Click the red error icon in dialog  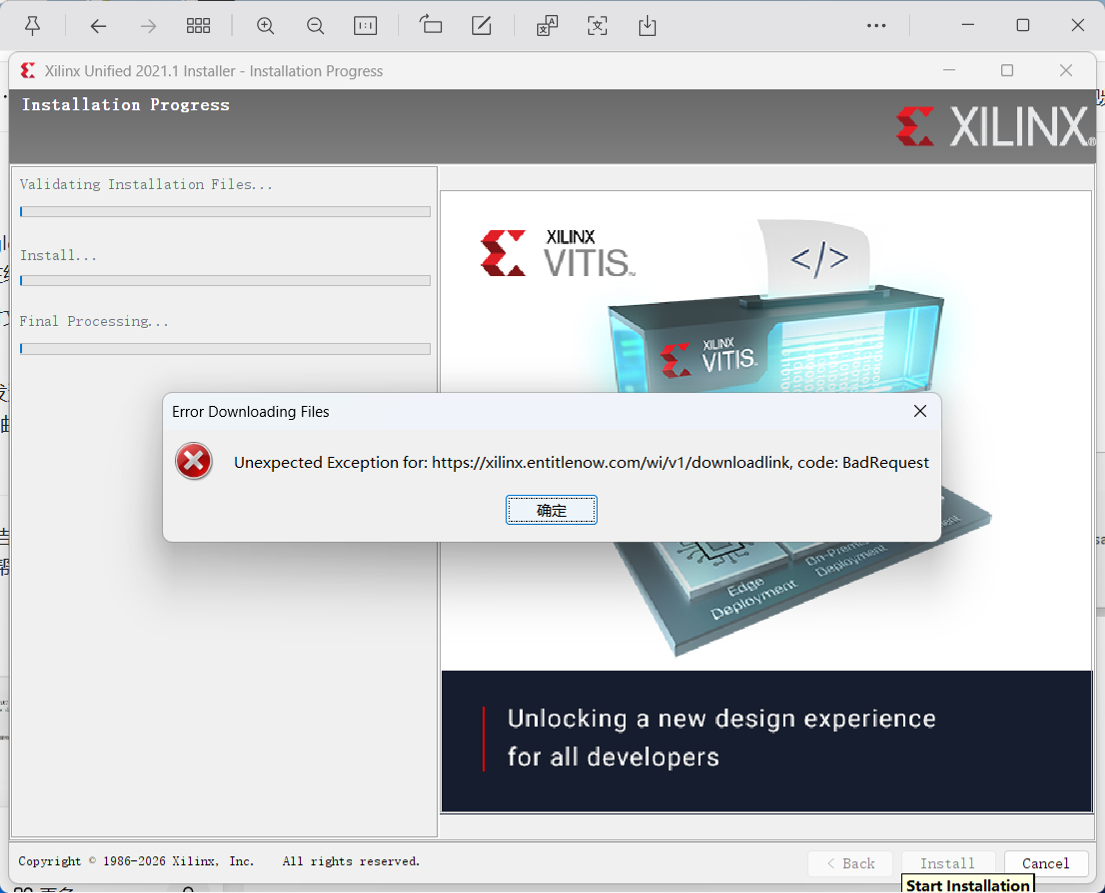pos(194,462)
